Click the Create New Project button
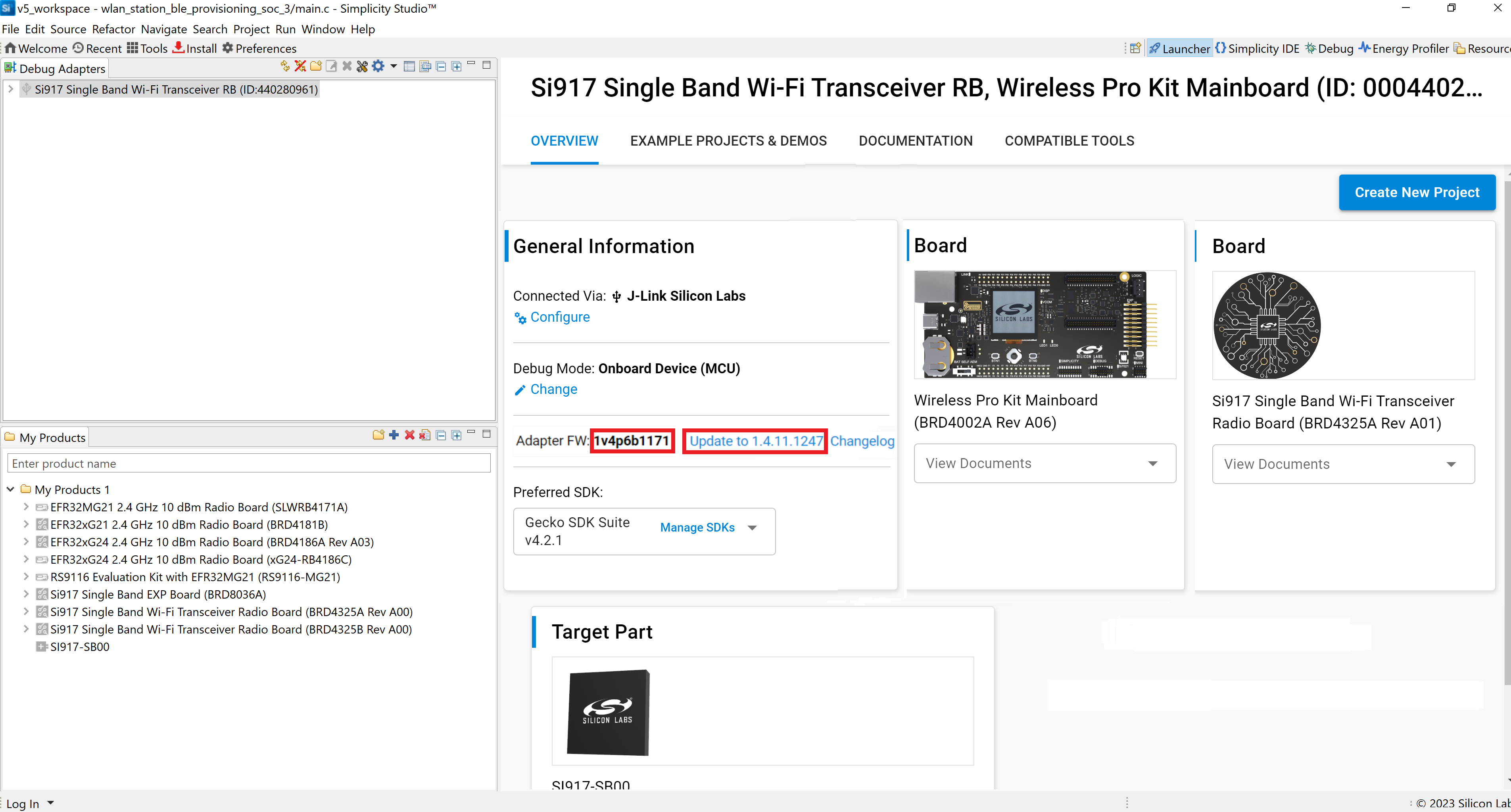 point(1417,192)
